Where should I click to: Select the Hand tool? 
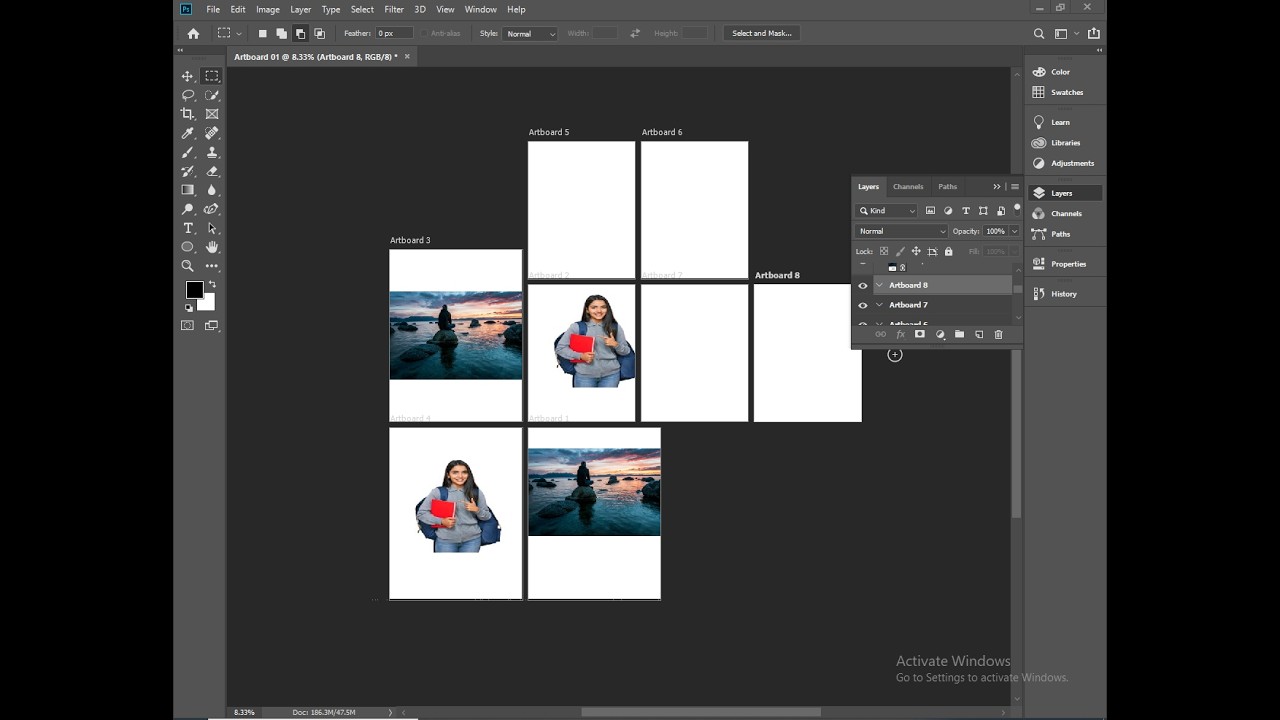coord(212,247)
